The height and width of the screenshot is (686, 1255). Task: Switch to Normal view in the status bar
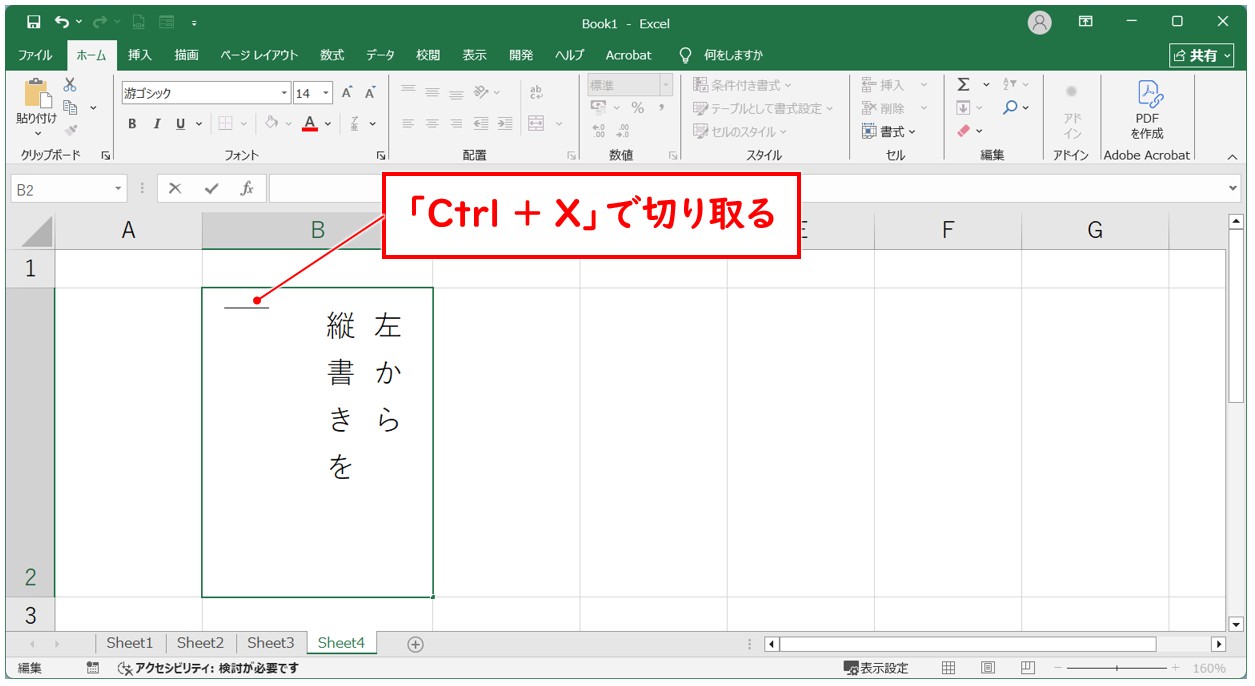tap(949, 668)
